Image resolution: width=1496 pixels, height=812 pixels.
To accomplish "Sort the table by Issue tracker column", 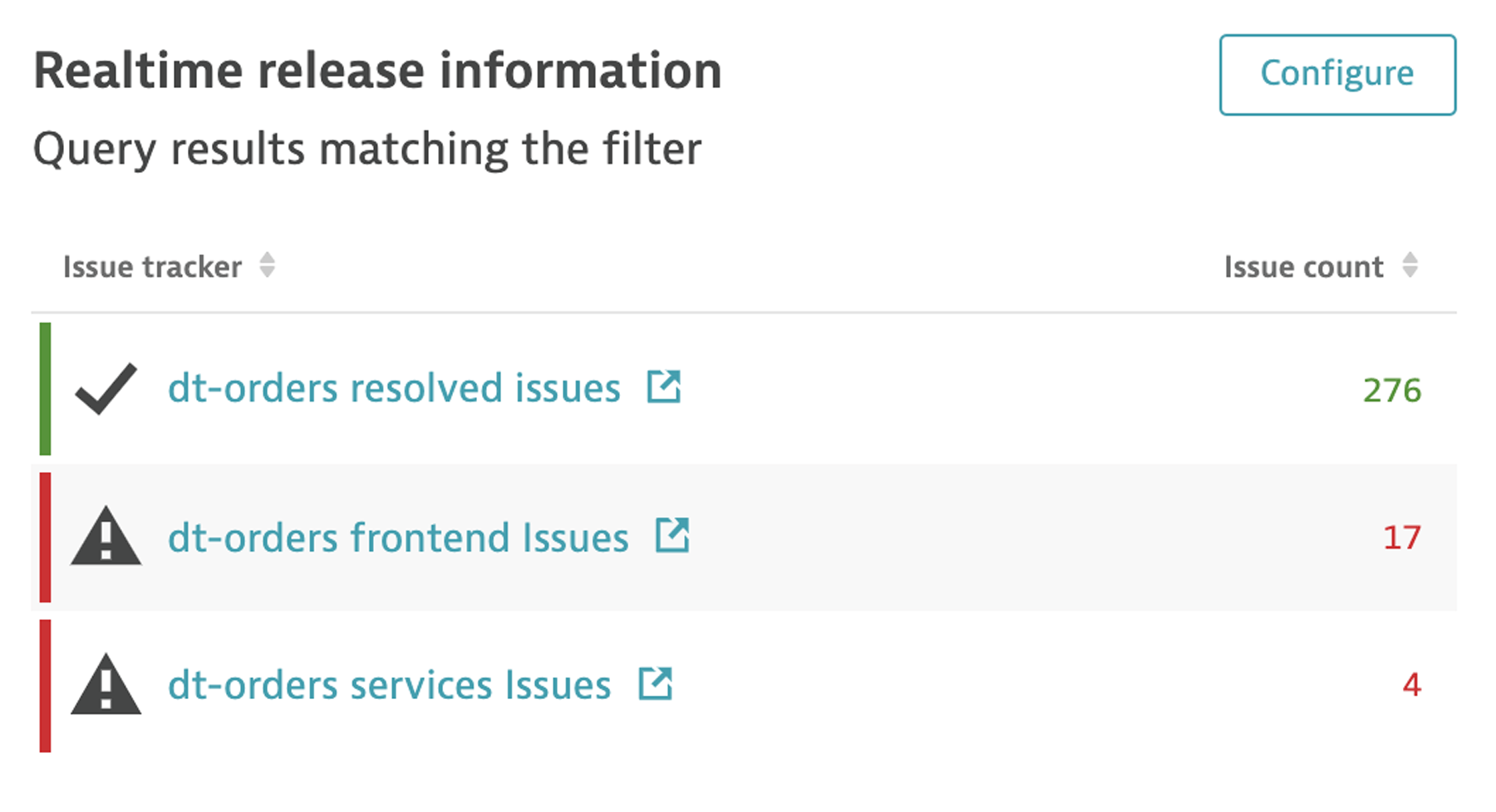I will [152, 266].
